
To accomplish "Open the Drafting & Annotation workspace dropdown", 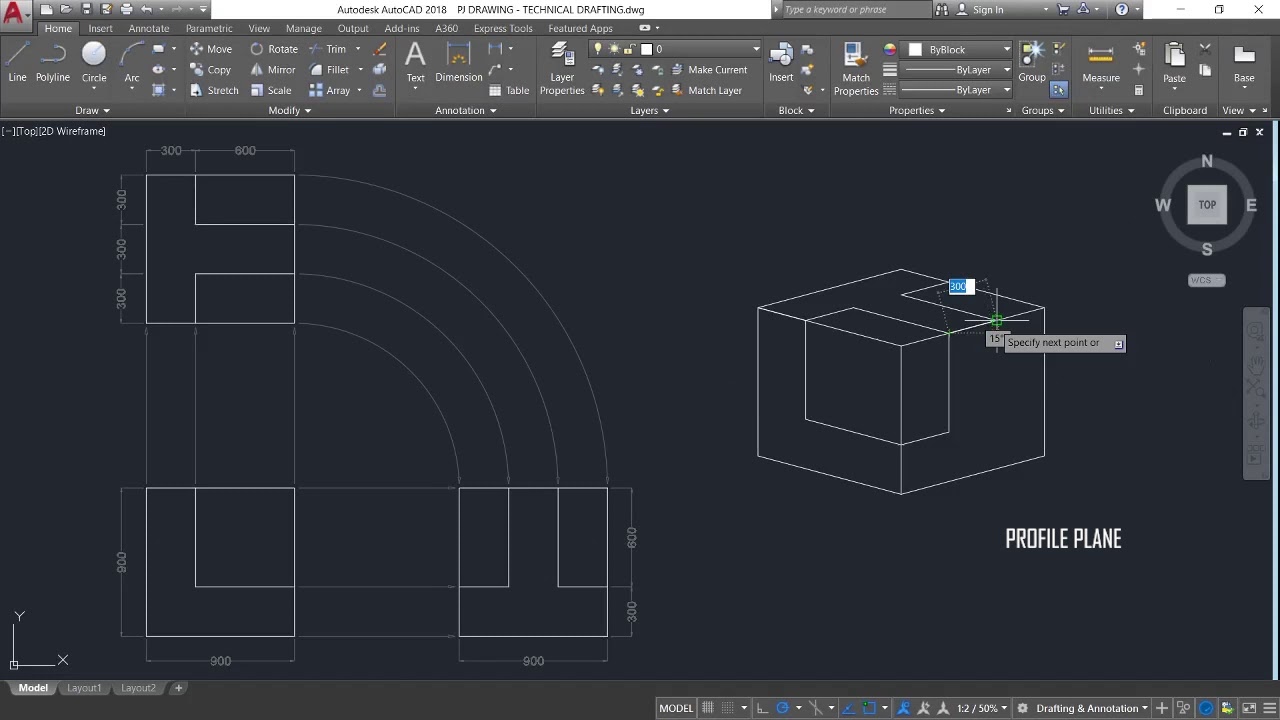I will 1092,708.
